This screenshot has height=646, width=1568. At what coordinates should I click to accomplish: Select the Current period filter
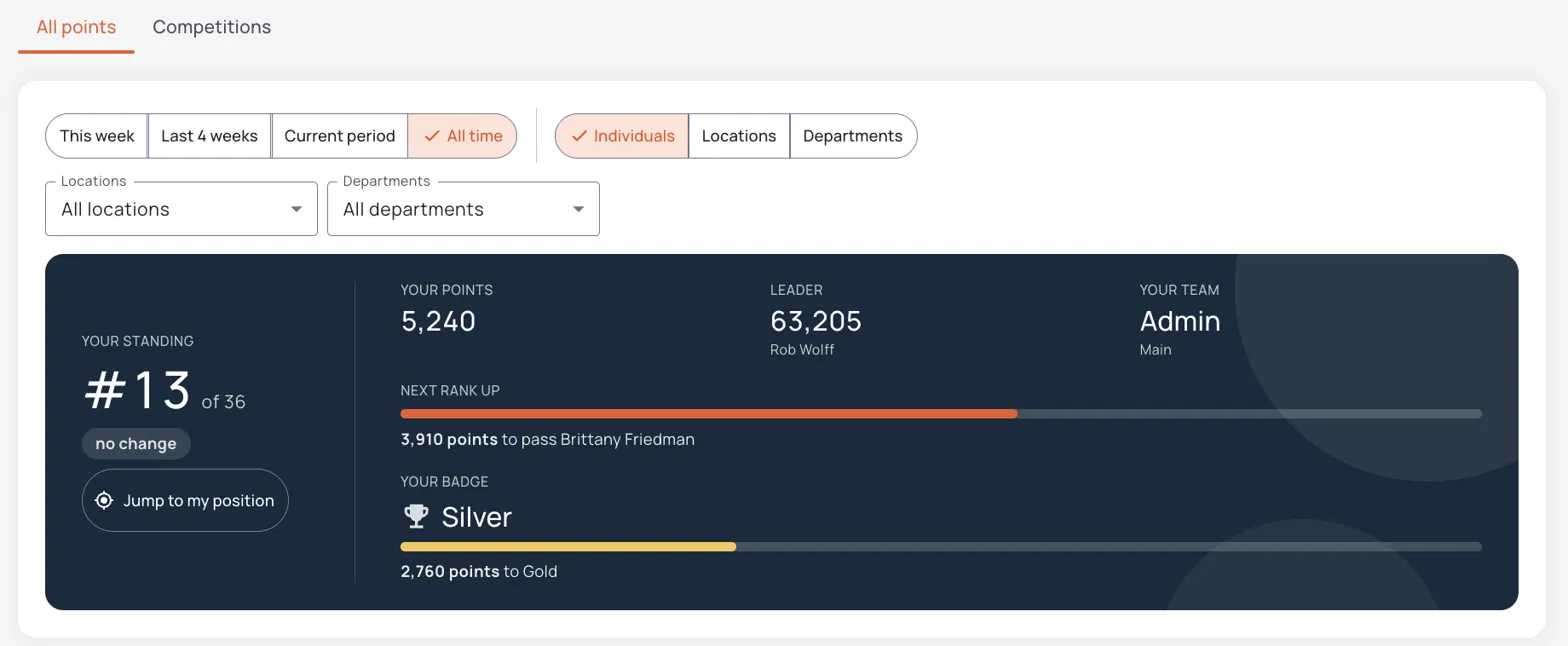point(339,136)
